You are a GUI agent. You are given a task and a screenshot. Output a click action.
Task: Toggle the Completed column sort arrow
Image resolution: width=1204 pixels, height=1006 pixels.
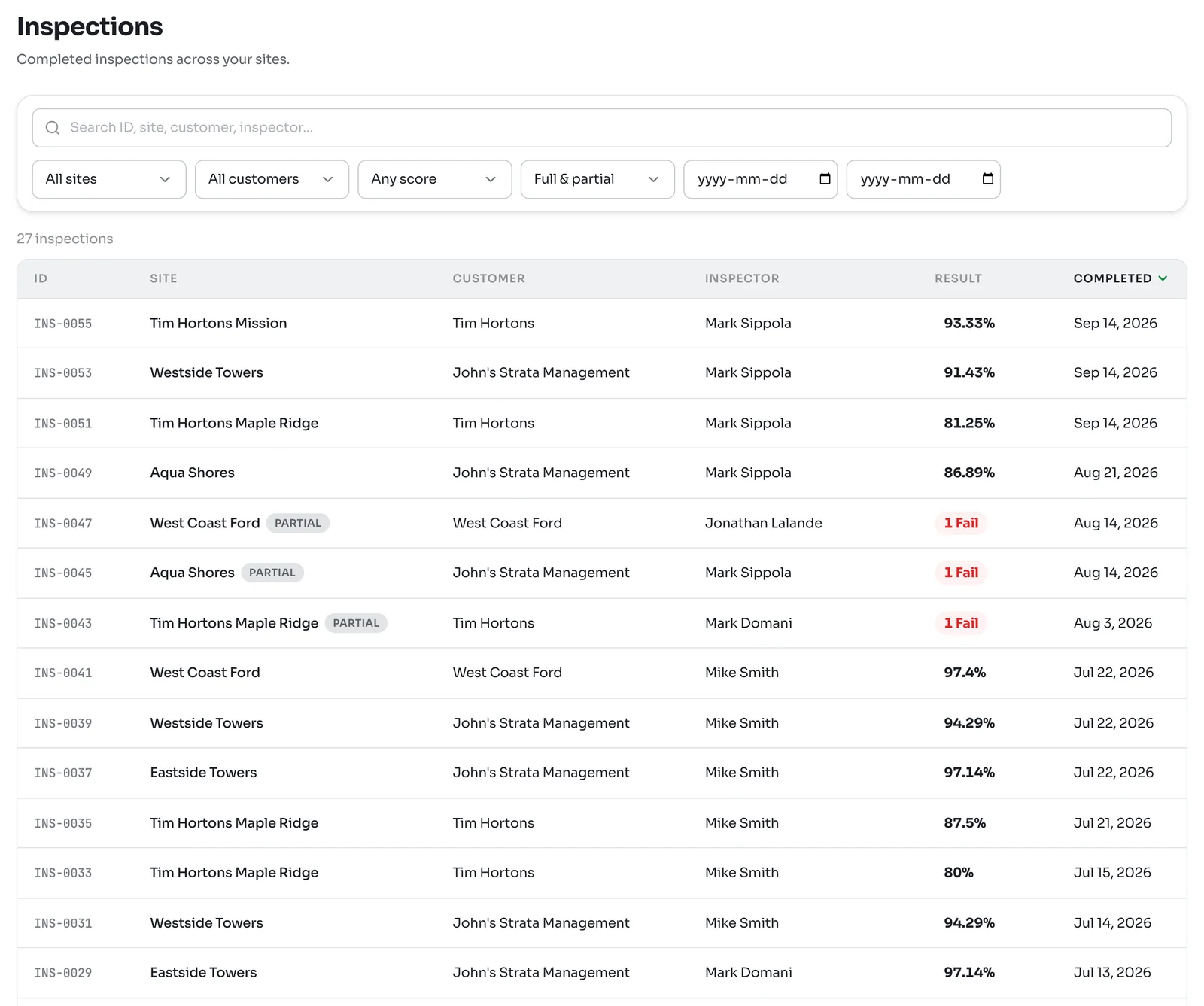click(x=1163, y=278)
